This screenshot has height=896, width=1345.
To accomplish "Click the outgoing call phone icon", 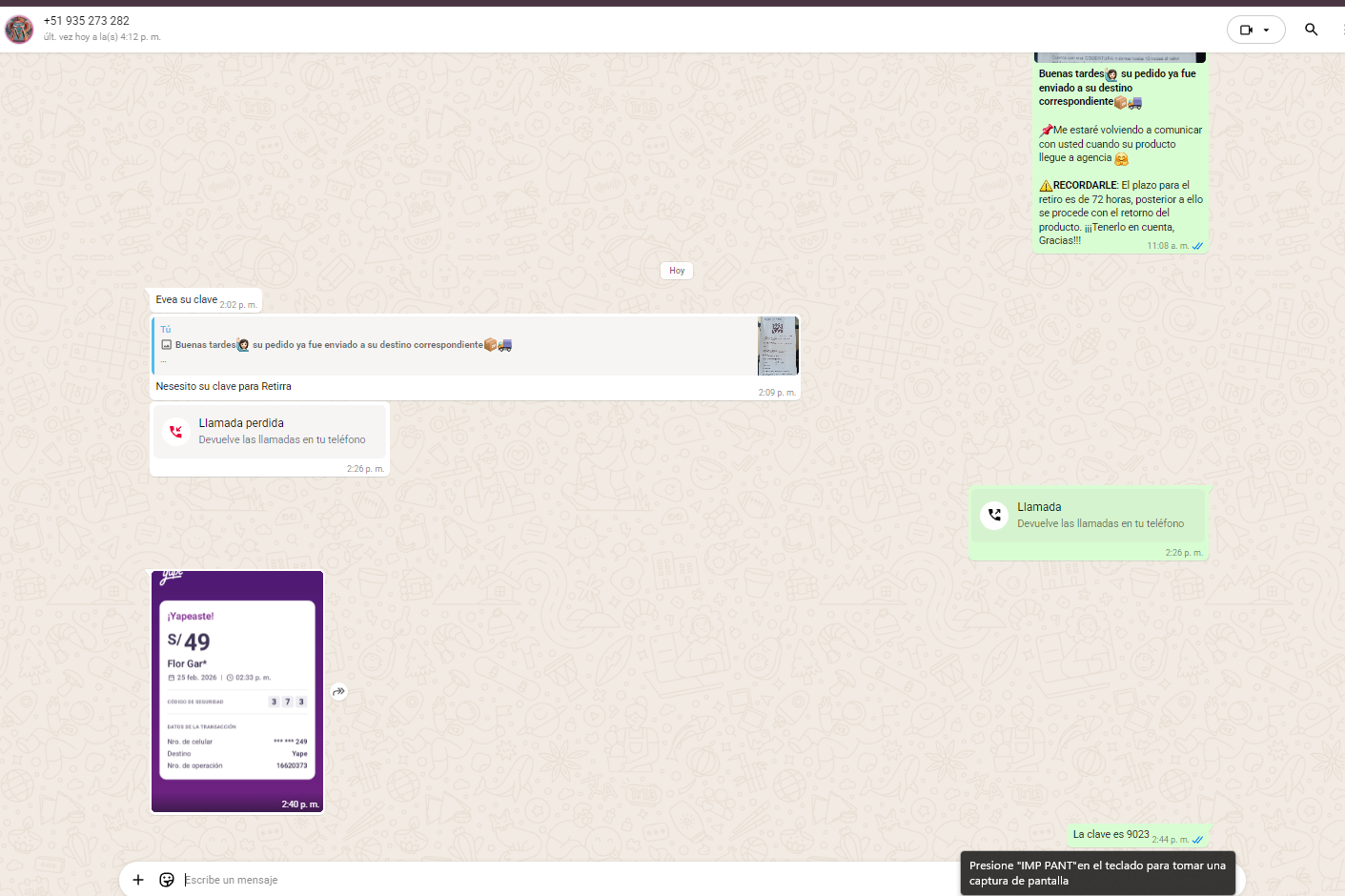I will pyautogui.click(x=994, y=515).
